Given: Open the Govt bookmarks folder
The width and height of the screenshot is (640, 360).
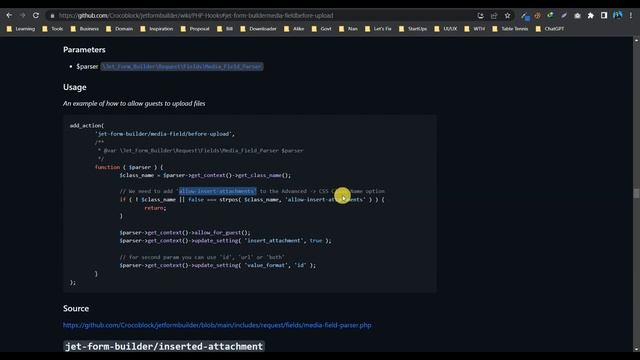Looking at the screenshot, I should point(322,29).
